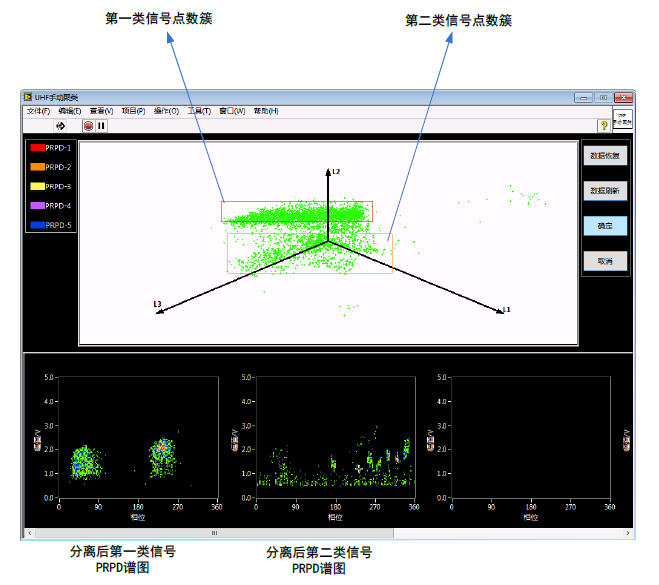The width and height of the screenshot is (659, 585).
Task: Select the orange PRPD-2 legend swatch
Action: [37, 167]
